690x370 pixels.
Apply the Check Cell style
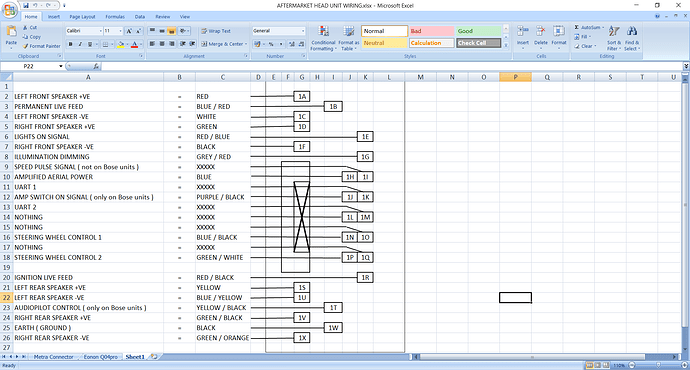click(x=478, y=43)
